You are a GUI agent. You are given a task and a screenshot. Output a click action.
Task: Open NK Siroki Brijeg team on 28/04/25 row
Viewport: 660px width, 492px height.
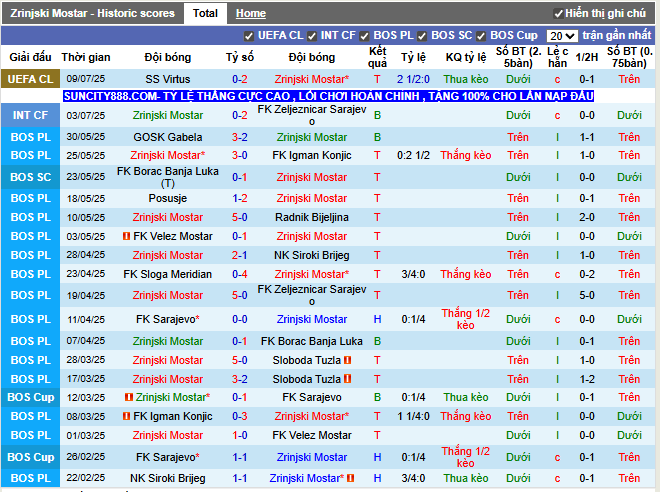coord(311,255)
